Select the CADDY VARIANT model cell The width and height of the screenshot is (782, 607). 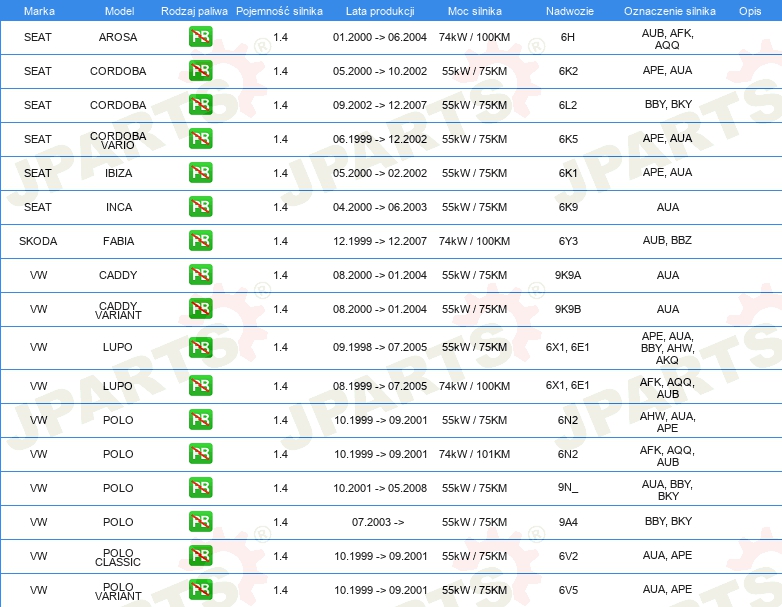[118, 310]
